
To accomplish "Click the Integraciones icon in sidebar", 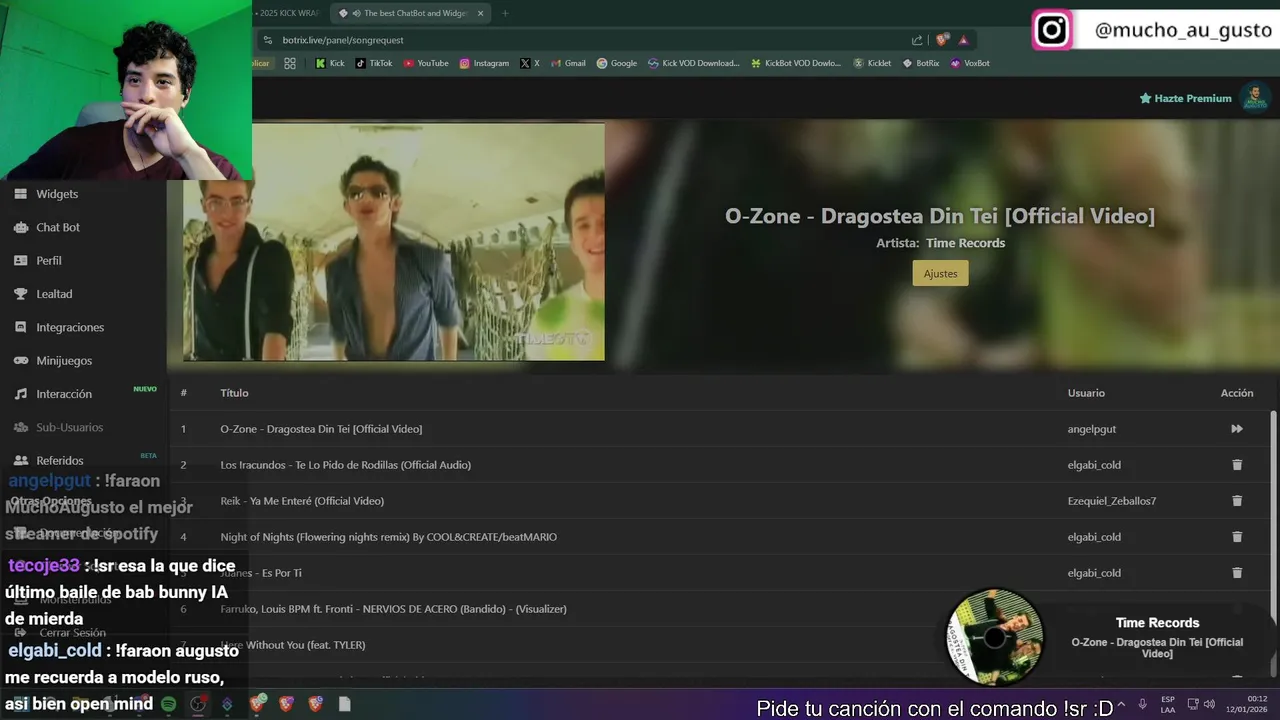I will coord(20,327).
